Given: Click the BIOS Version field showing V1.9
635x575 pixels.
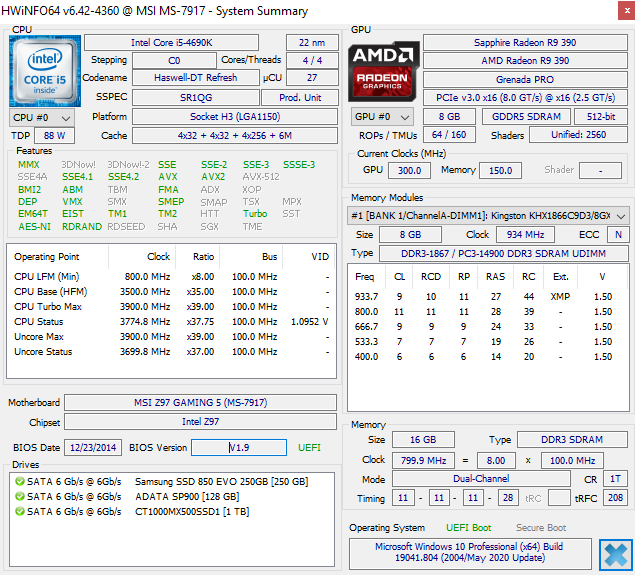Looking at the screenshot, I should [x=239, y=447].
